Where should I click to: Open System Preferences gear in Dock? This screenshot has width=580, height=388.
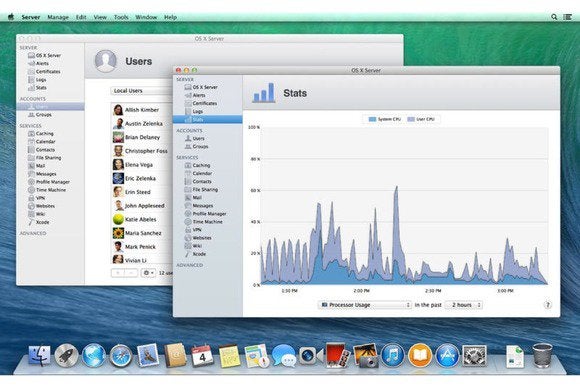(x=475, y=355)
